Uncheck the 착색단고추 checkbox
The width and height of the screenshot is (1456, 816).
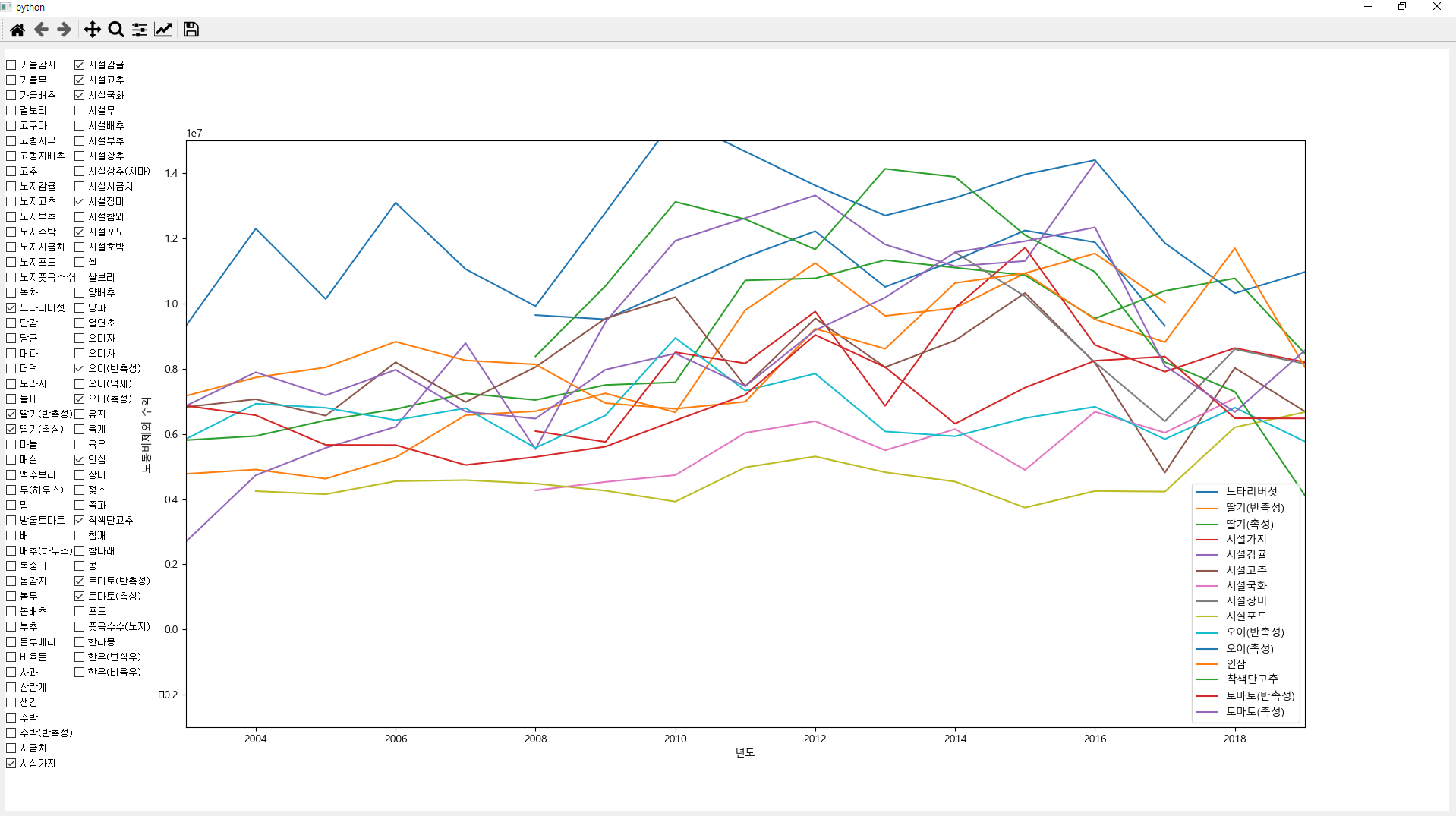pos(80,520)
